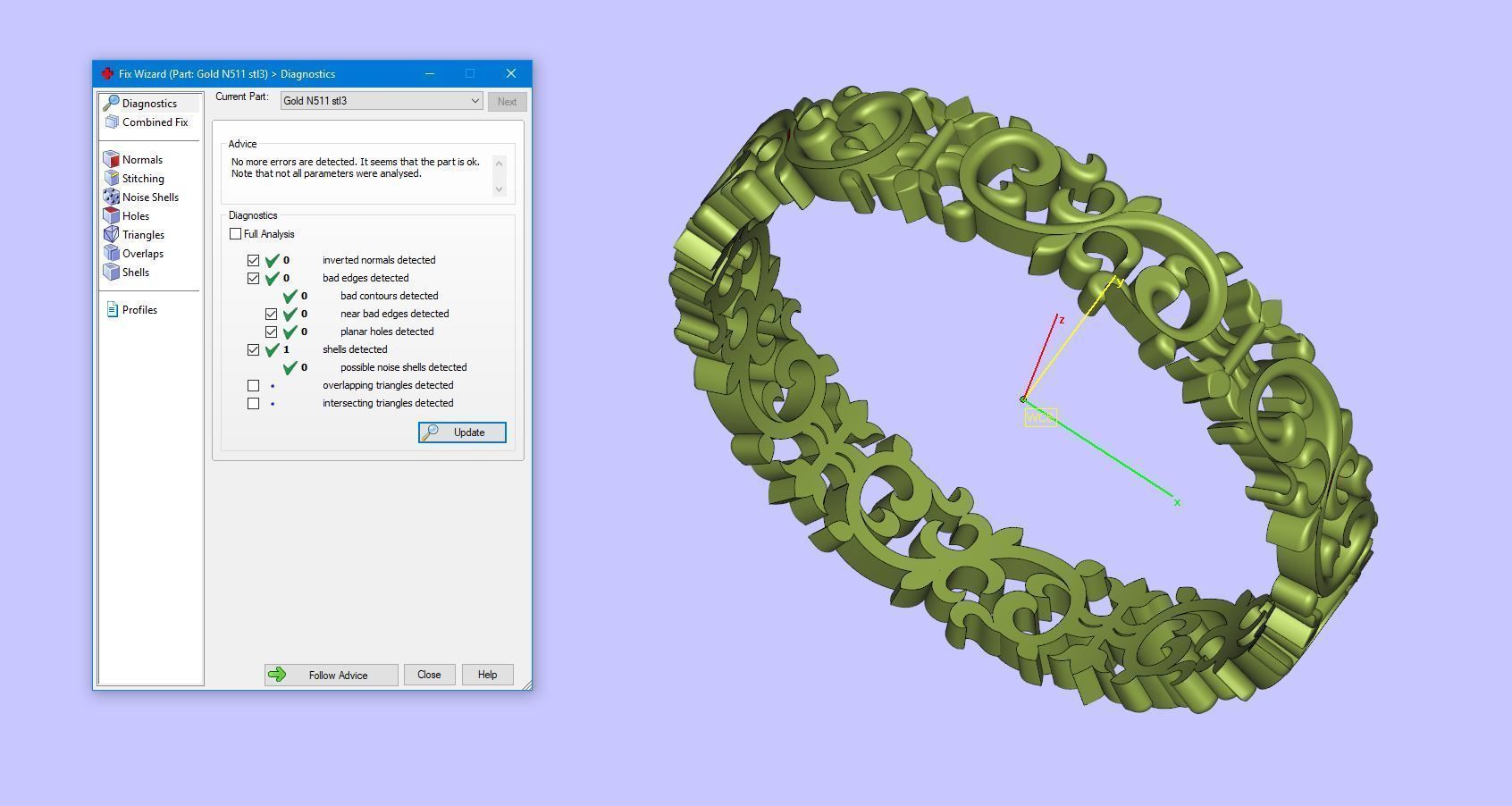Click the Follow Advice button
The image size is (1512, 806).
(331, 675)
